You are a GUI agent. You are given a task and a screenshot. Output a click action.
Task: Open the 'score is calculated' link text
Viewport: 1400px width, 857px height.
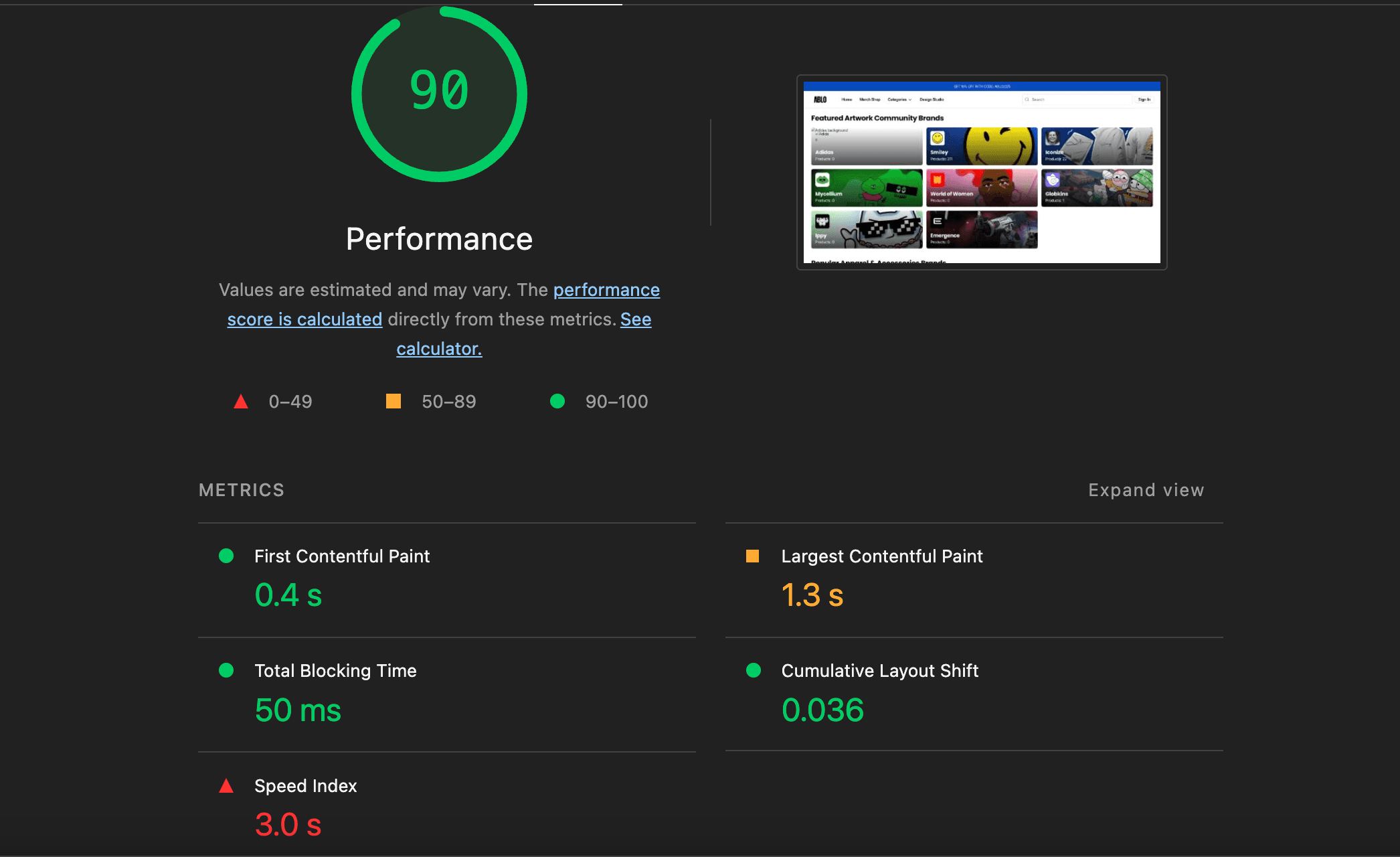pyautogui.click(x=304, y=319)
